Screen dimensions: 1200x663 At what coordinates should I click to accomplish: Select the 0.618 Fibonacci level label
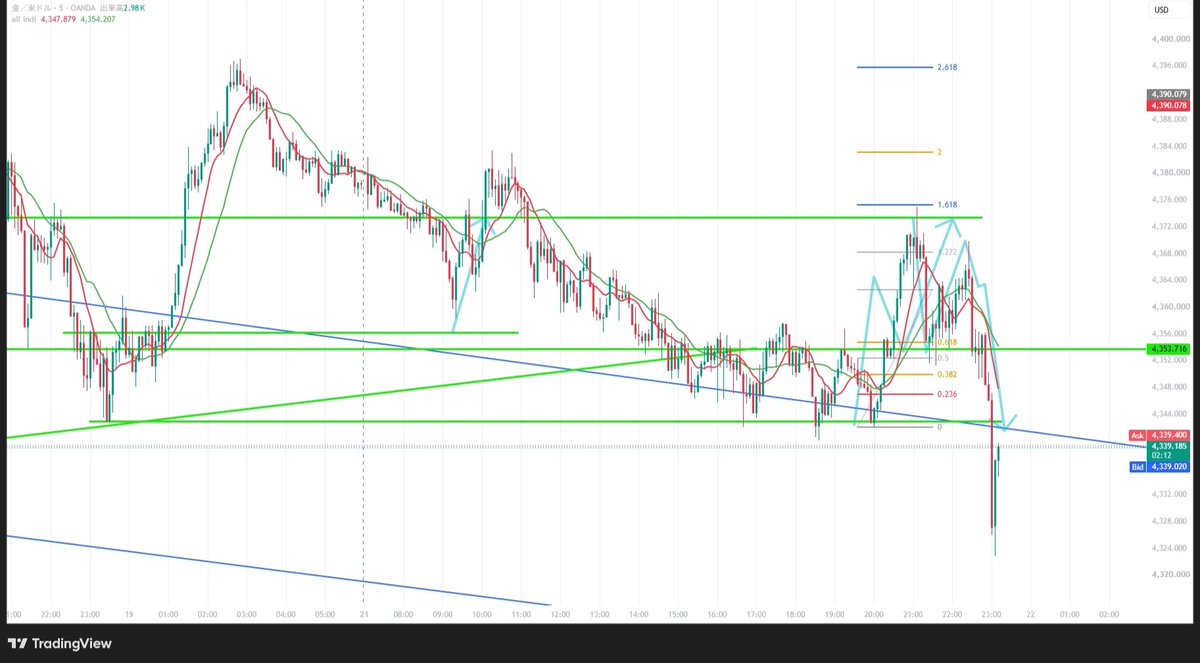(947, 342)
